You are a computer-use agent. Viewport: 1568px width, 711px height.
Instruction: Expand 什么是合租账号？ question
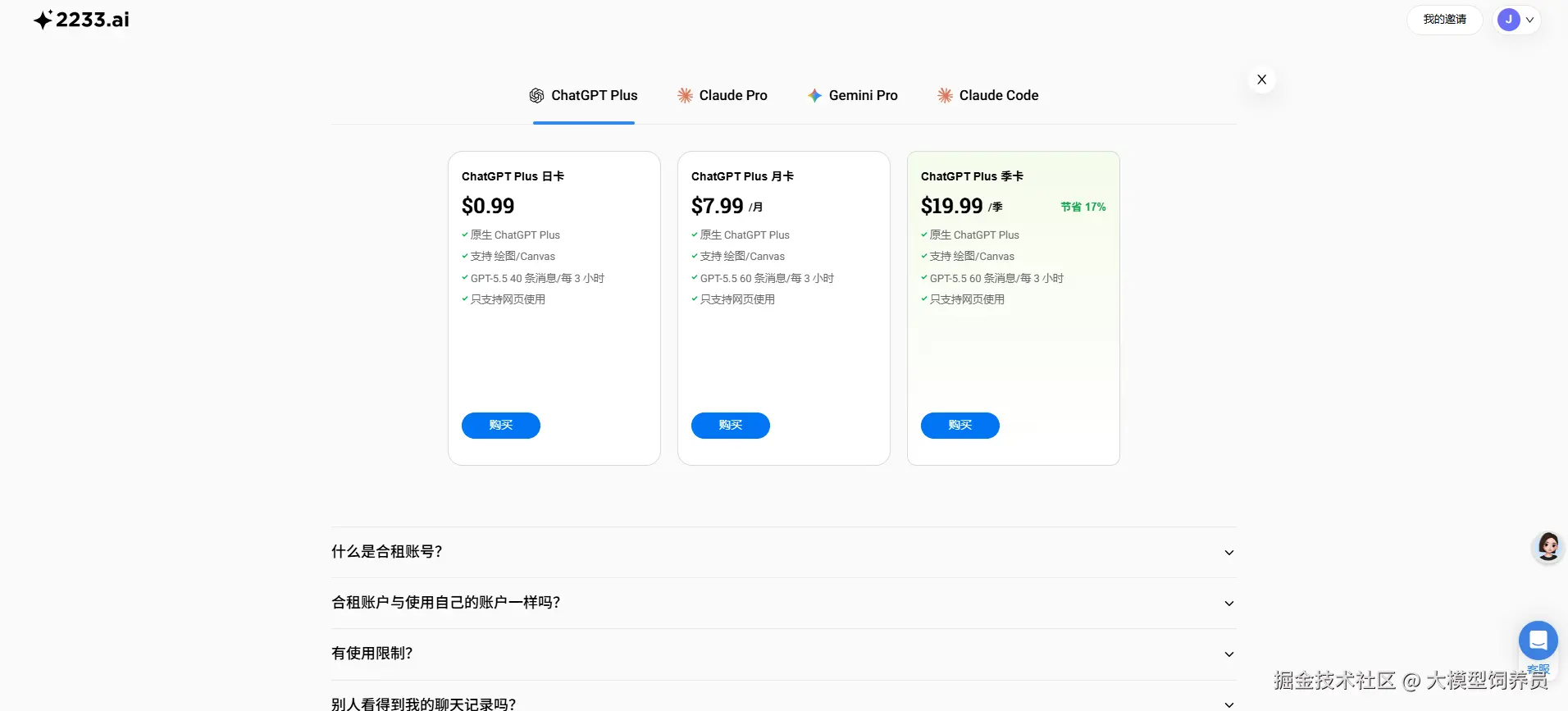point(784,552)
